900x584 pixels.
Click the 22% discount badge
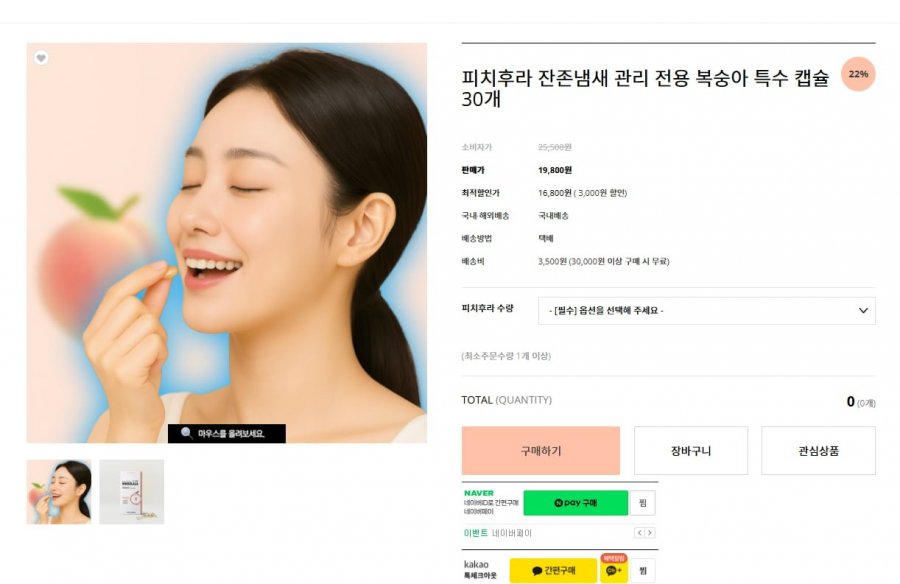(x=858, y=74)
